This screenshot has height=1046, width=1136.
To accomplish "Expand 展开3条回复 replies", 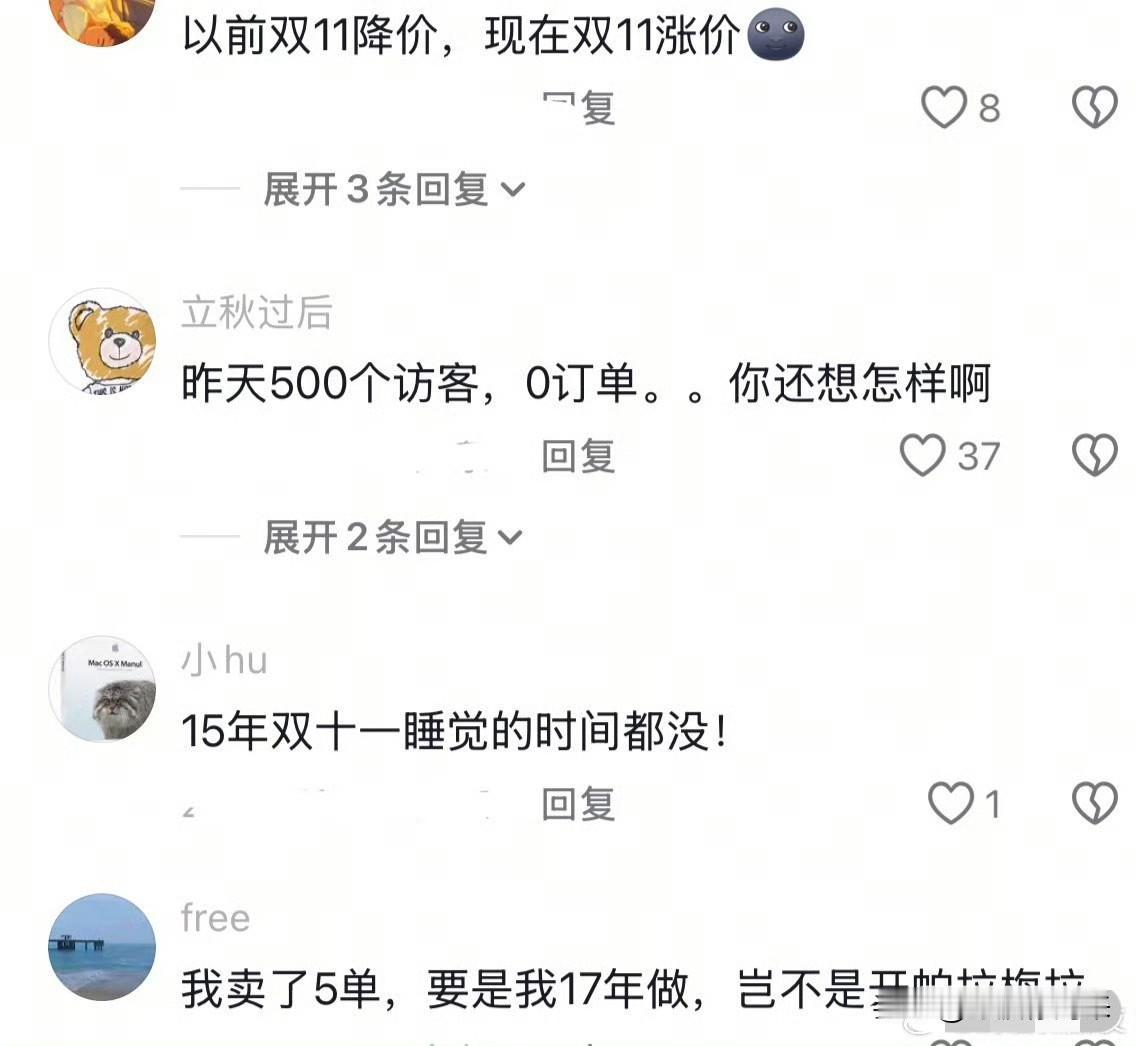I will point(393,189).
